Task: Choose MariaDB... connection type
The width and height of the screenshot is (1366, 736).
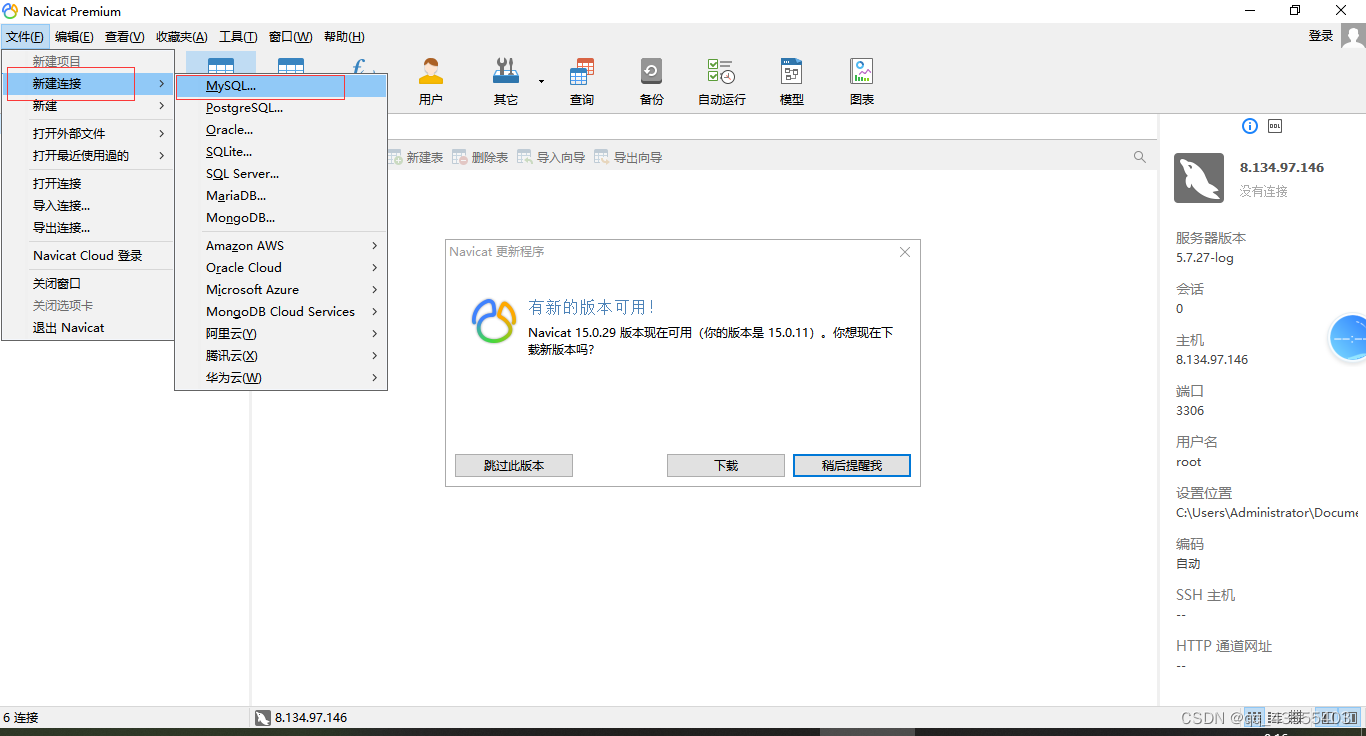Action: pyautogui.click(x=281, y=196)
